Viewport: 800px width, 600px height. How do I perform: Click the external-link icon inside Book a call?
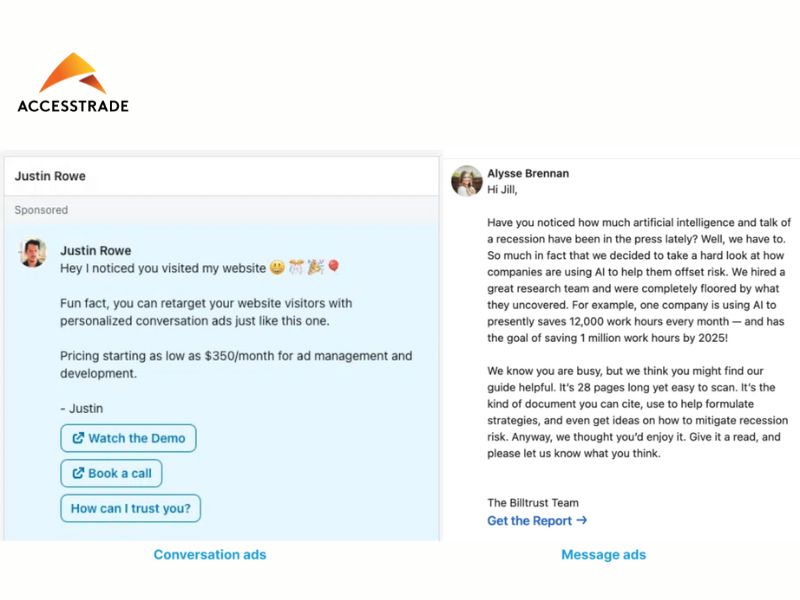(x=78, y=473)
